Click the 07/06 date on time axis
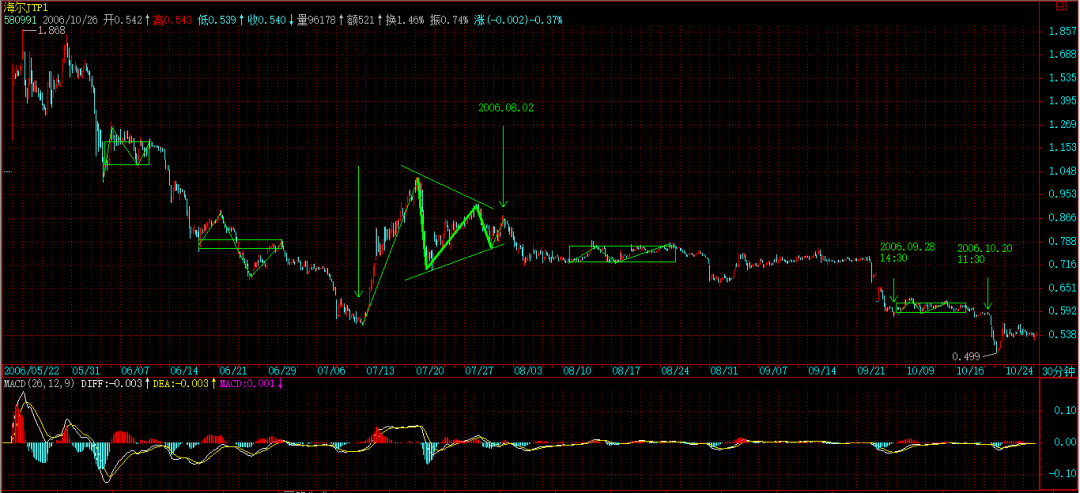The image size is (1080, 493). pos(331,370)
